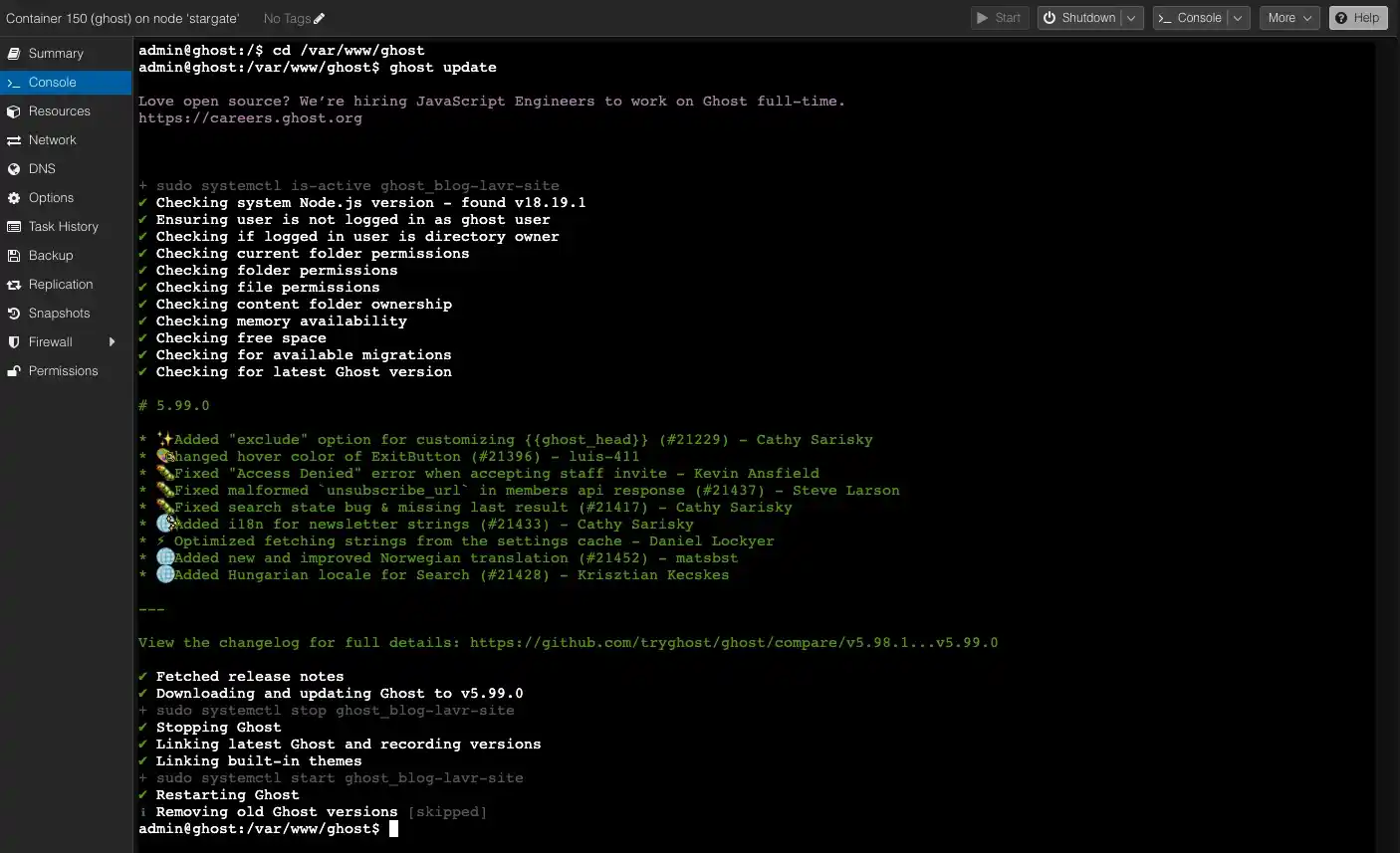
Task: Open the Shutdown dropdown arrow
Action: click(x=1131, y=18)
